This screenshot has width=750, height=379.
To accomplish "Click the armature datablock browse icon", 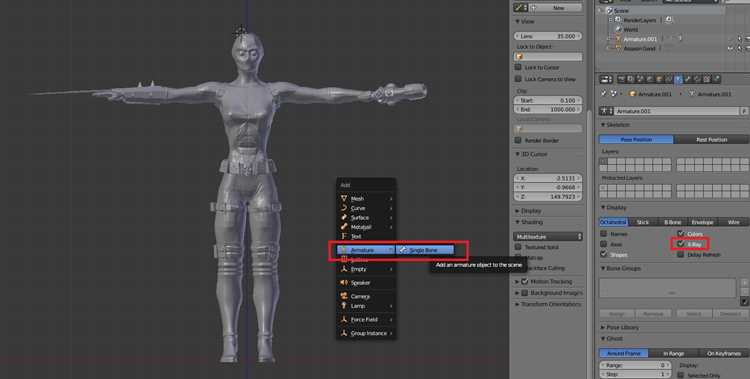I will (606, 111).
